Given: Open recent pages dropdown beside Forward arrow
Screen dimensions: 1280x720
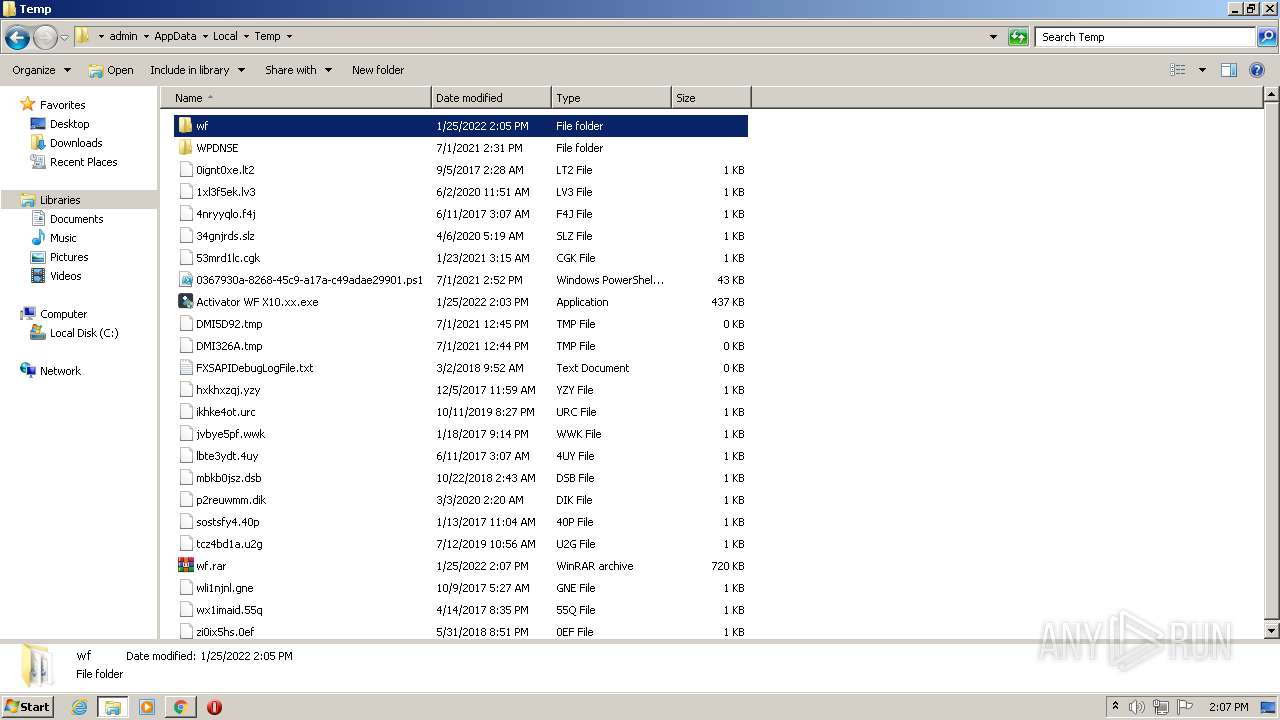Looking at the screenshot, I should [64, 38].
